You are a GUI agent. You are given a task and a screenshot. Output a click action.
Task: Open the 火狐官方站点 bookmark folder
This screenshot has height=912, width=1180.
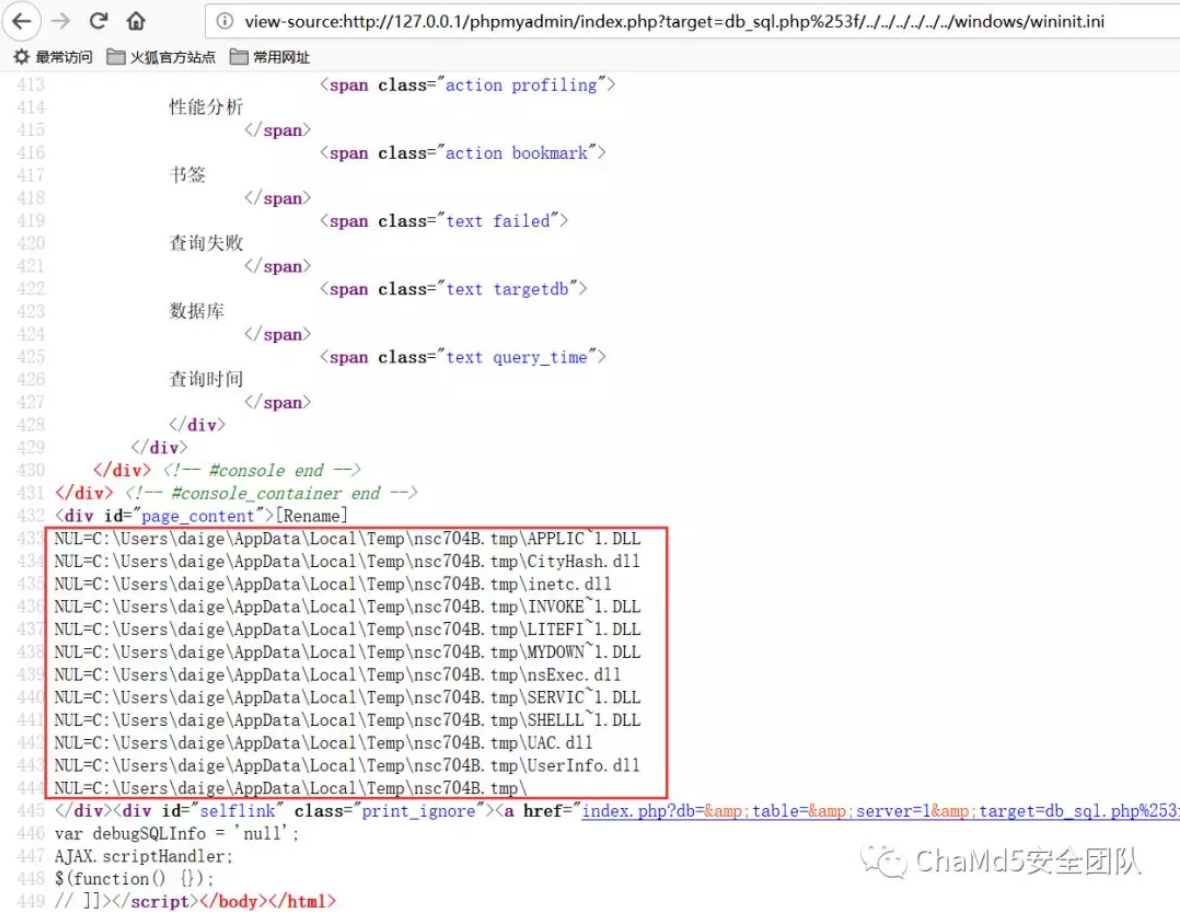(161, 57)
